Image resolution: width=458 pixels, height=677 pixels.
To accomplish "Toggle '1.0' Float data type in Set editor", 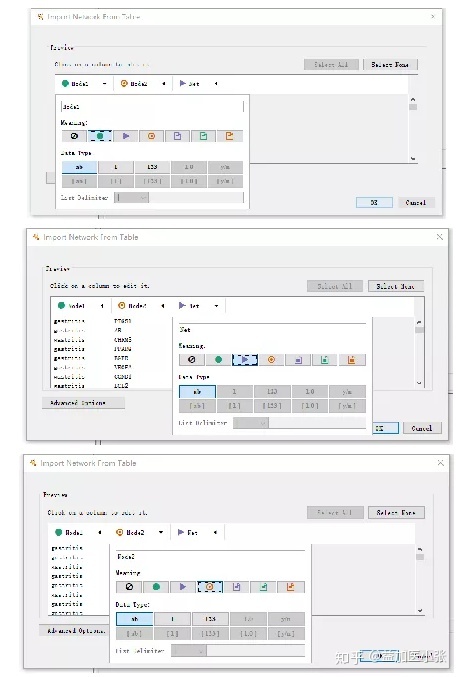I will tap(310, 391).
